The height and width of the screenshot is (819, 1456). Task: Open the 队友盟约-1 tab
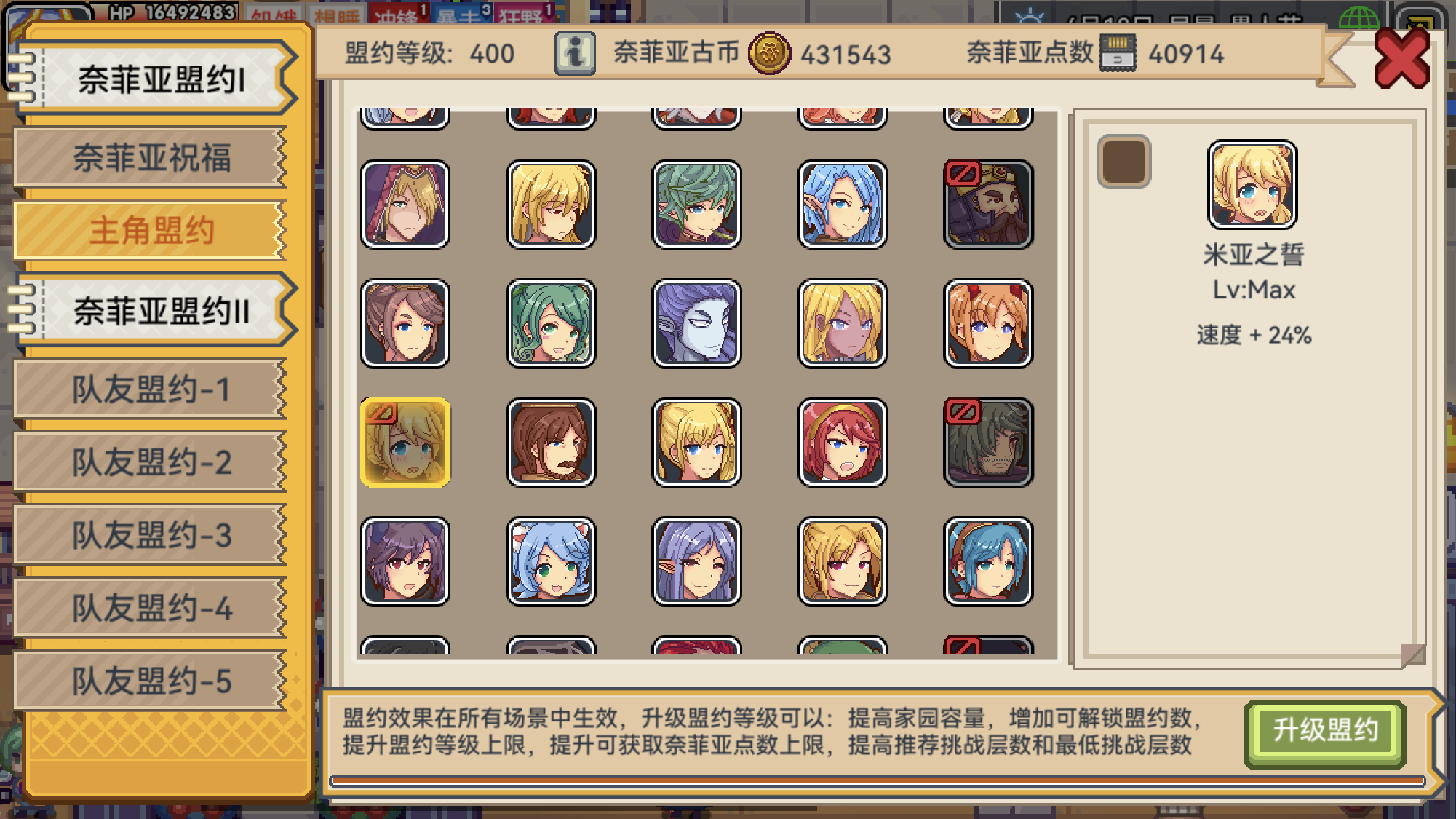[x=151, y=389]
